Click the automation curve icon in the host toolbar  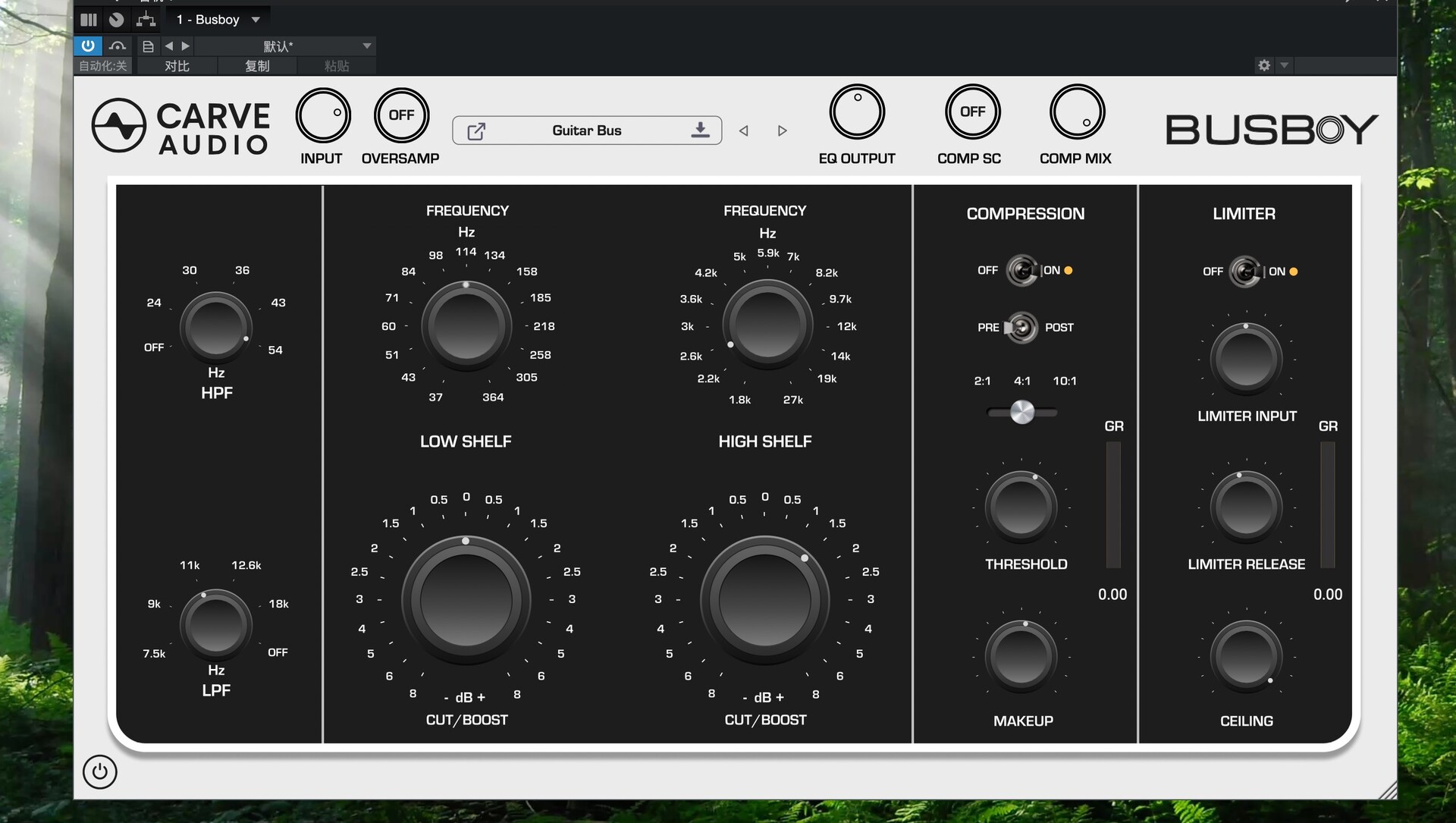coord(118,46)
